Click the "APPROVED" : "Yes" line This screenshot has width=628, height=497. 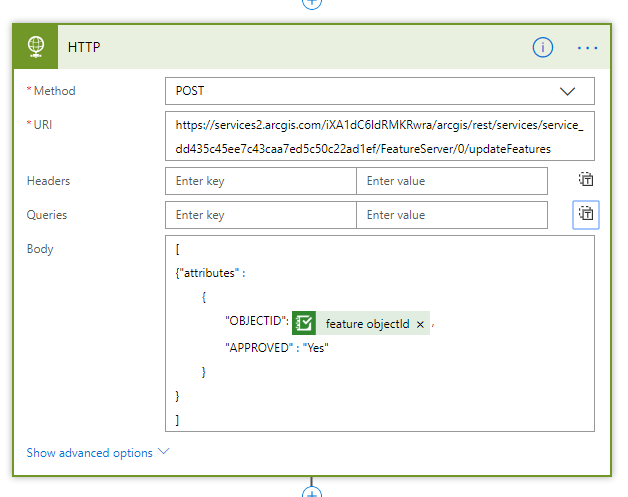coord(277,347)
